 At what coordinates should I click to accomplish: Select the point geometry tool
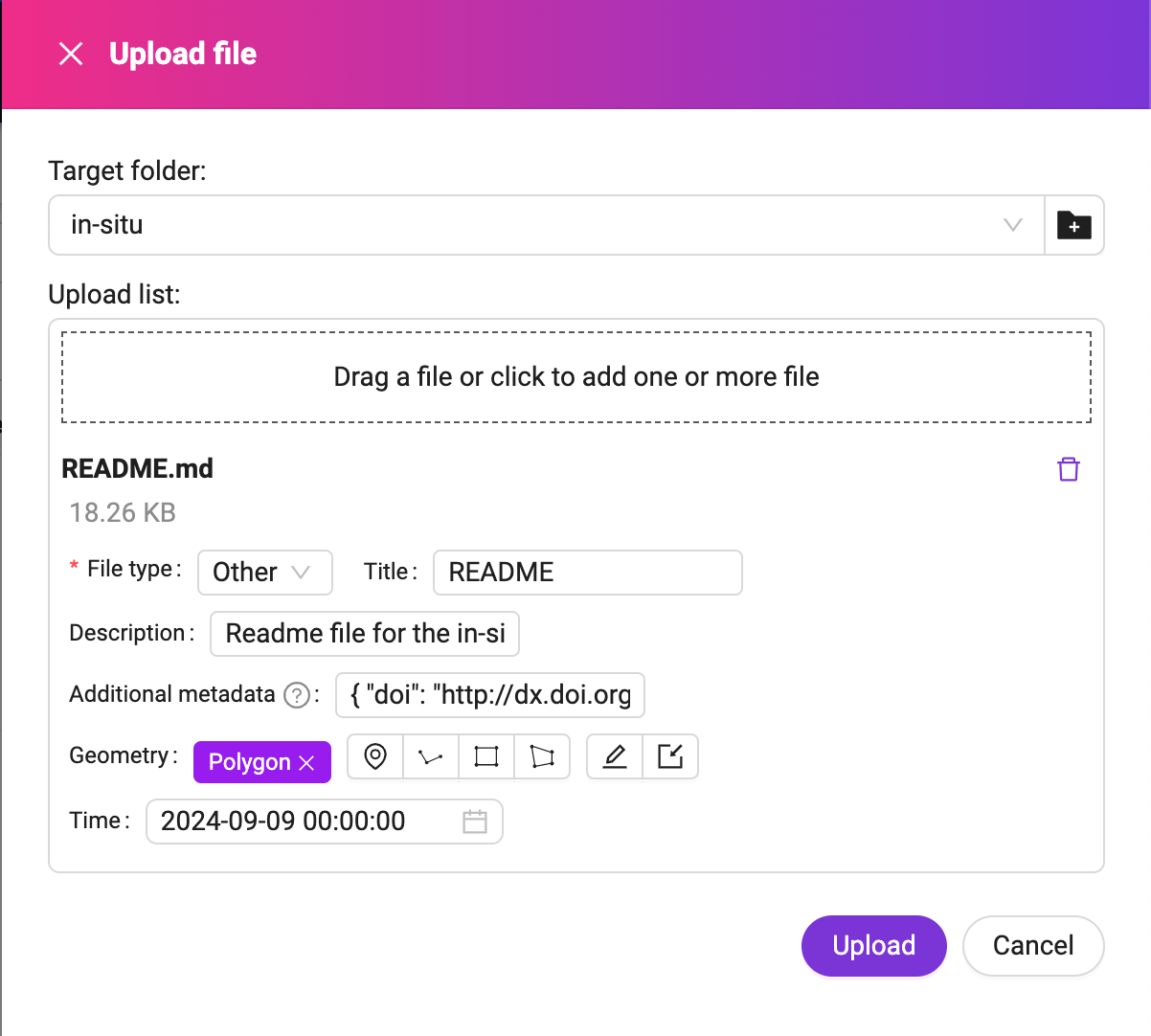[x=374, y=756]
